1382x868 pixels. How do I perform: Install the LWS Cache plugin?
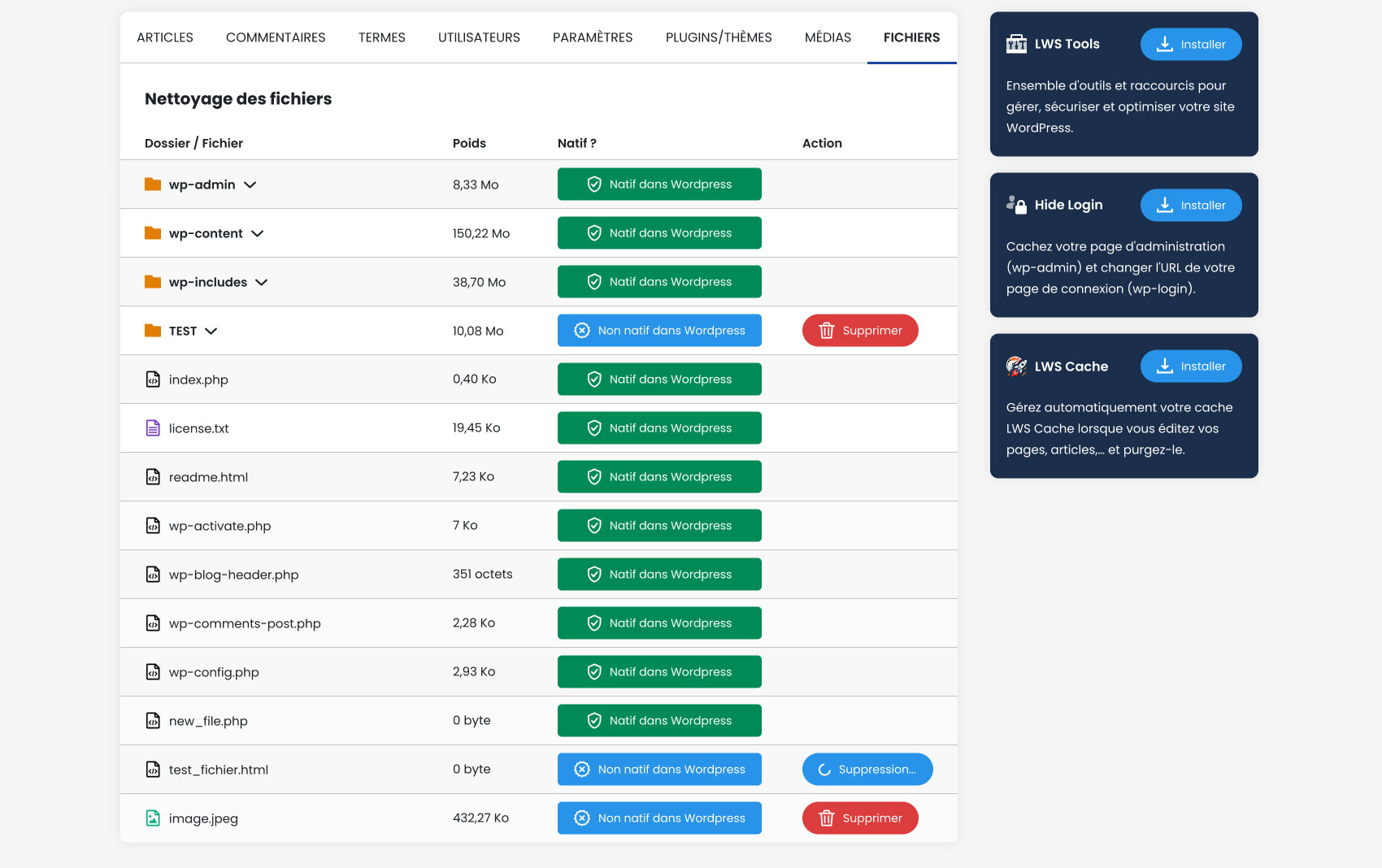coord(1191,366)
